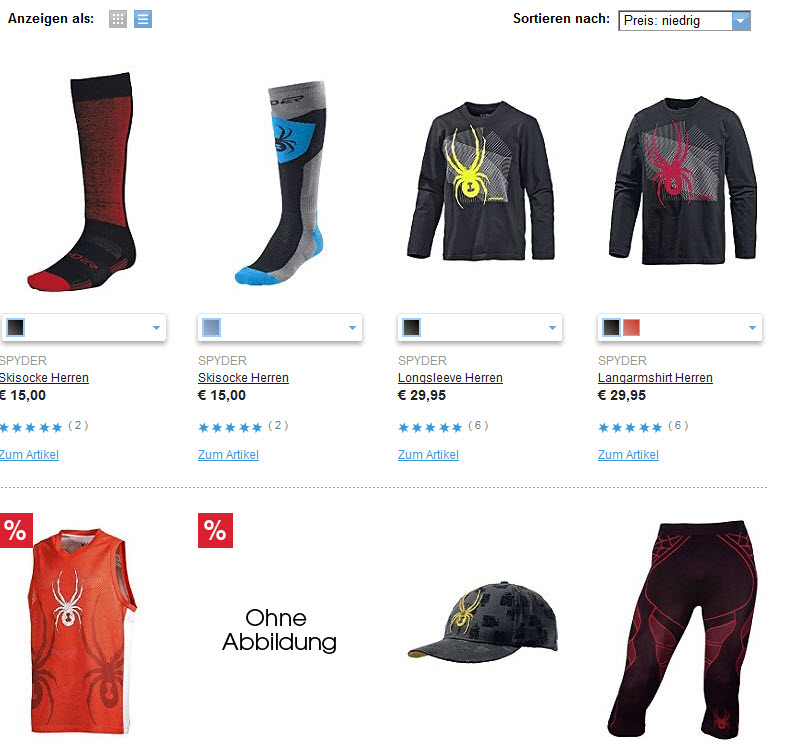Click the gray spider cap thumbnail
This screenshot has width=790, height=753.
[x=483, y=622]
